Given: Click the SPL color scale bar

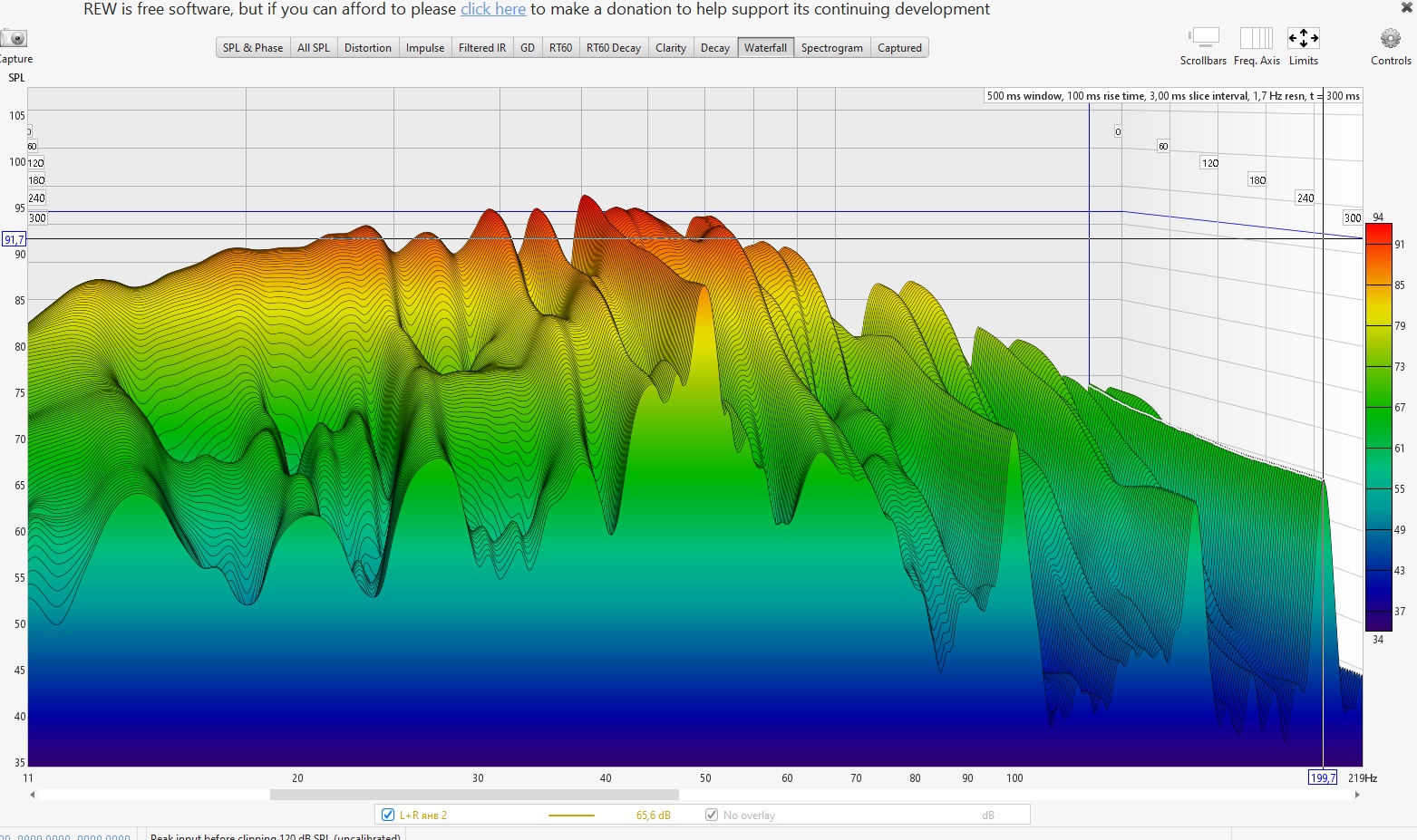Looking at the screenshot, I should click(1378, 426).
